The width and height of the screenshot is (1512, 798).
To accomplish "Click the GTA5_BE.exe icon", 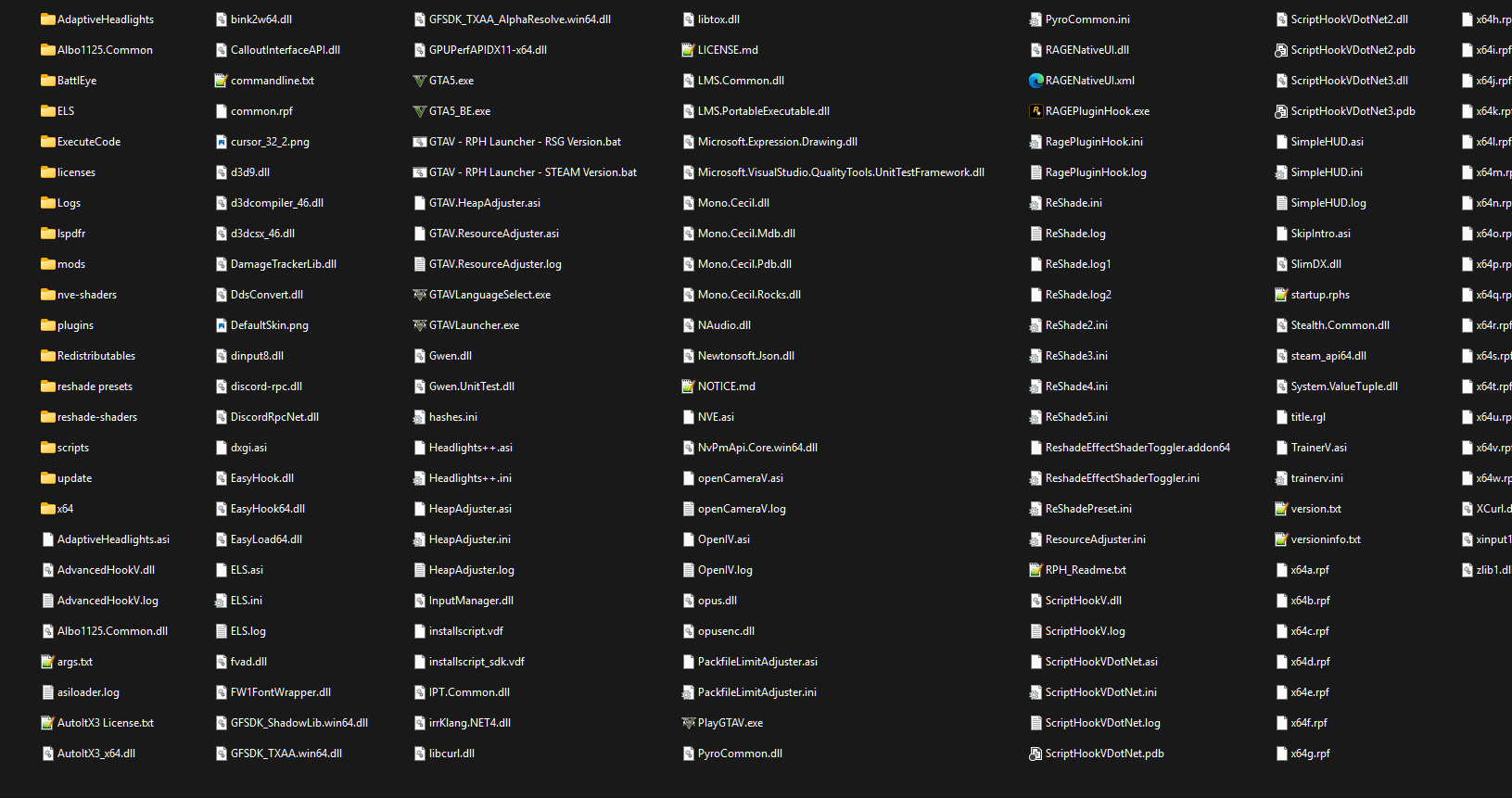I will click(419, 111).
